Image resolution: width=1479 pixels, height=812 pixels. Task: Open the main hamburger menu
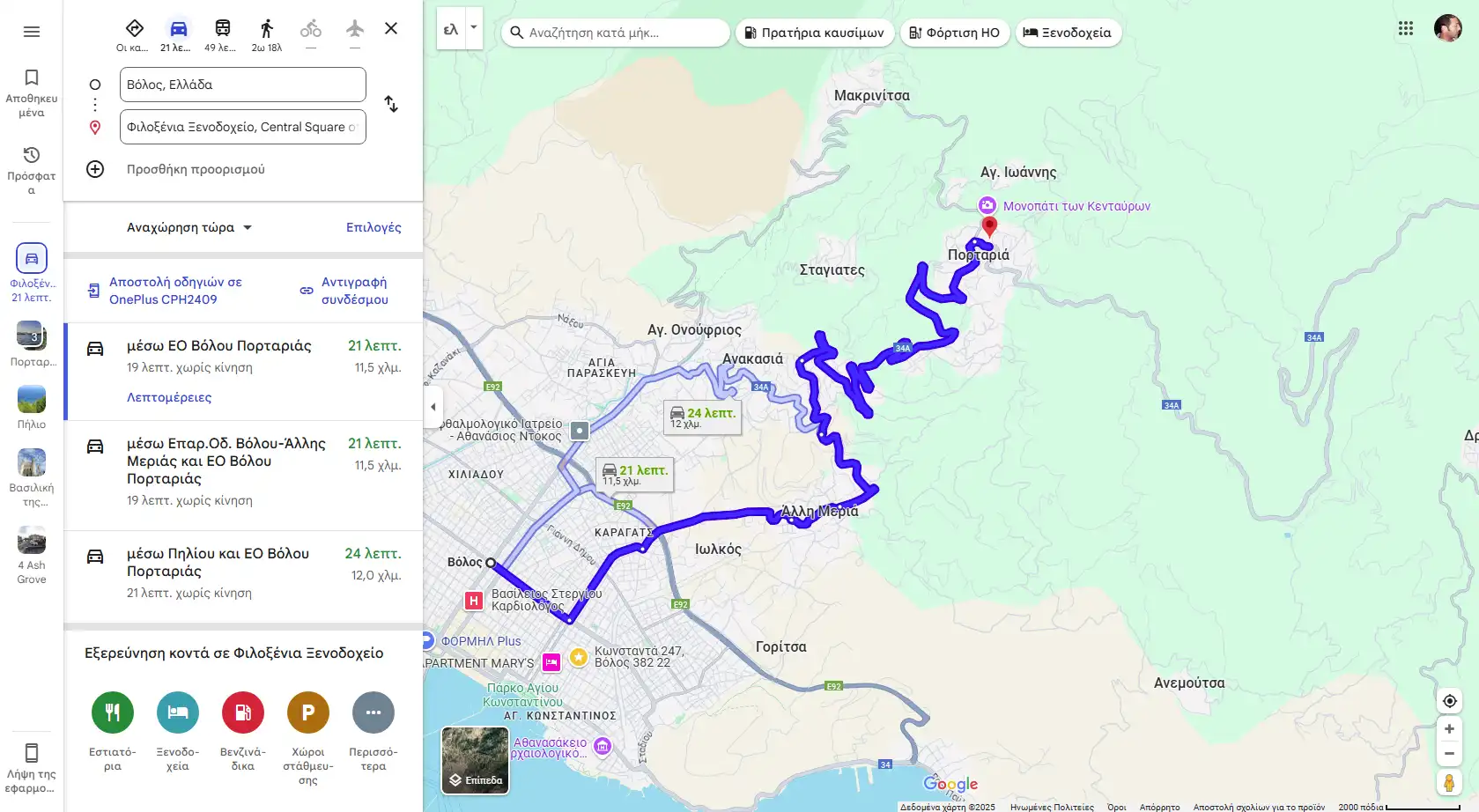[x=32, y=32]
